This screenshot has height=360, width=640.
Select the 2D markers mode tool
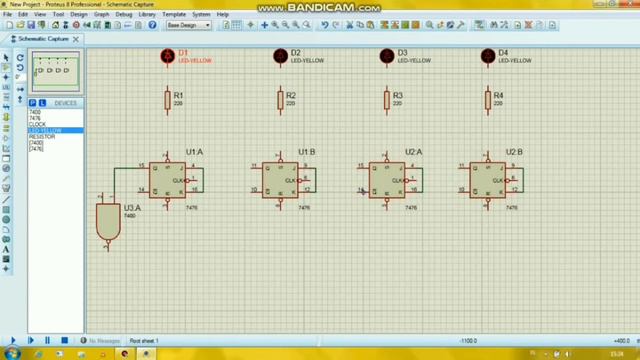[6, 269]
